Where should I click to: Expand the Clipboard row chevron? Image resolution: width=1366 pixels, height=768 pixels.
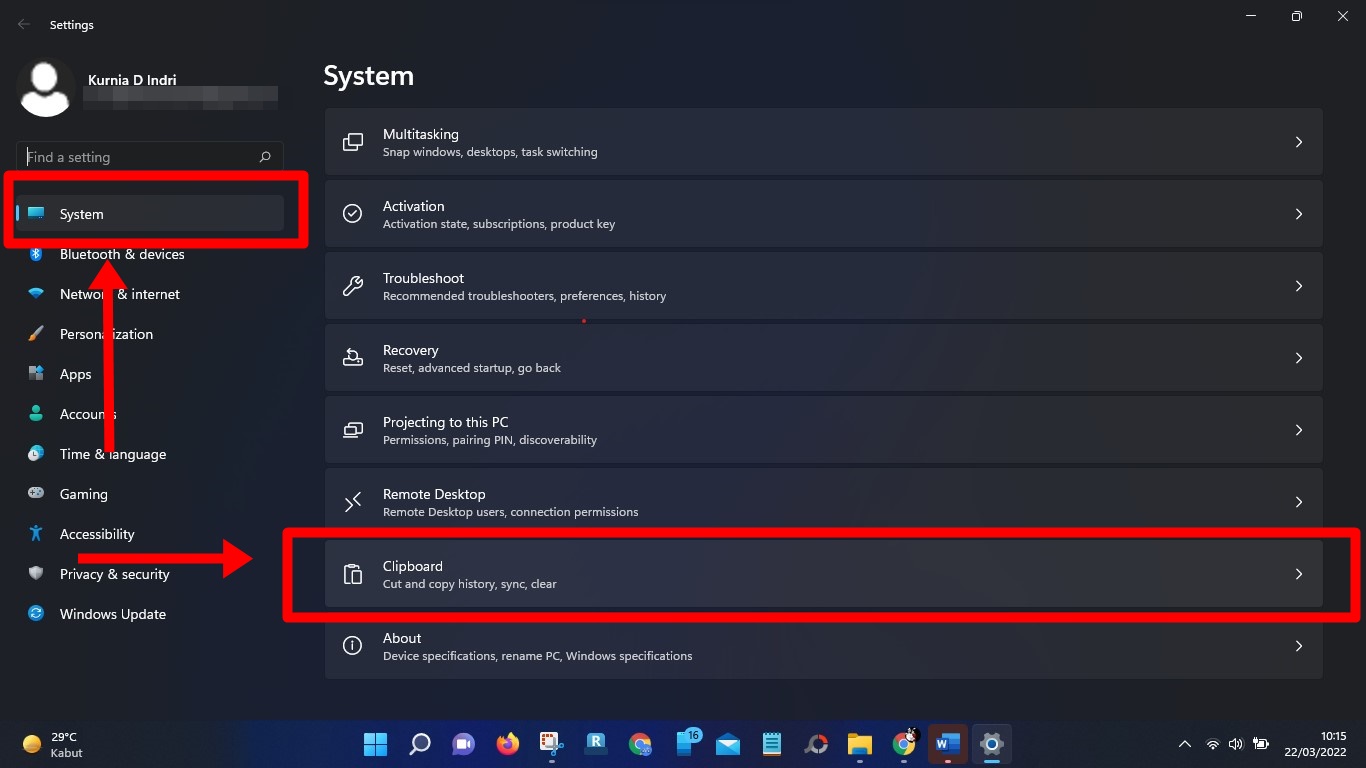(1298, 574)
